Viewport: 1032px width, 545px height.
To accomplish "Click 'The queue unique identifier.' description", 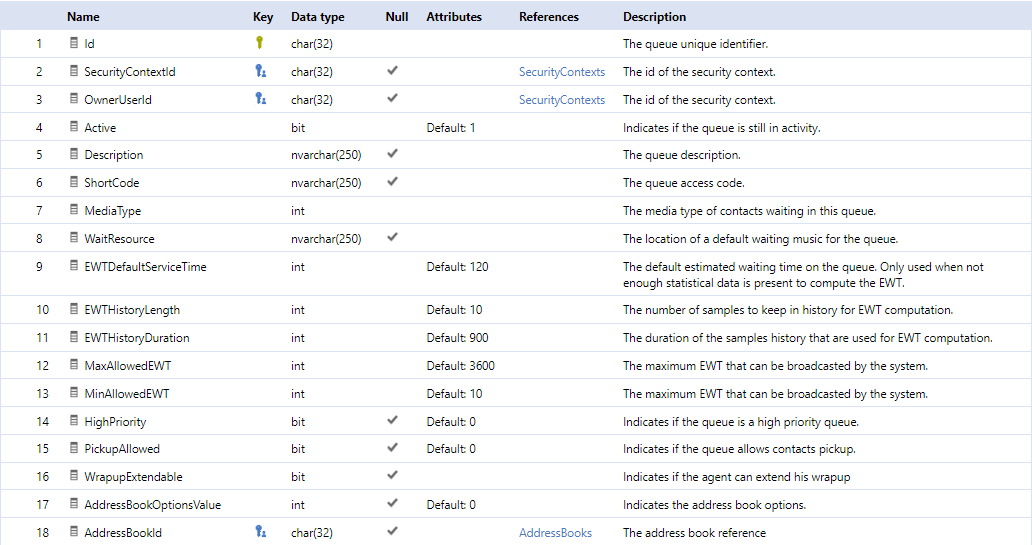I will coord(695,44).
